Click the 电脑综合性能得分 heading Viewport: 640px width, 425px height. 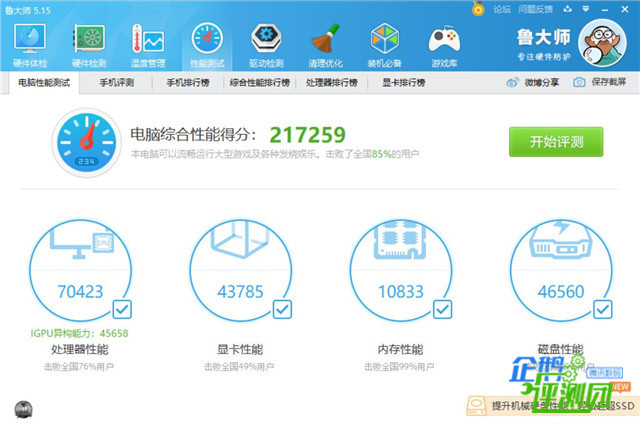[193, 134]
